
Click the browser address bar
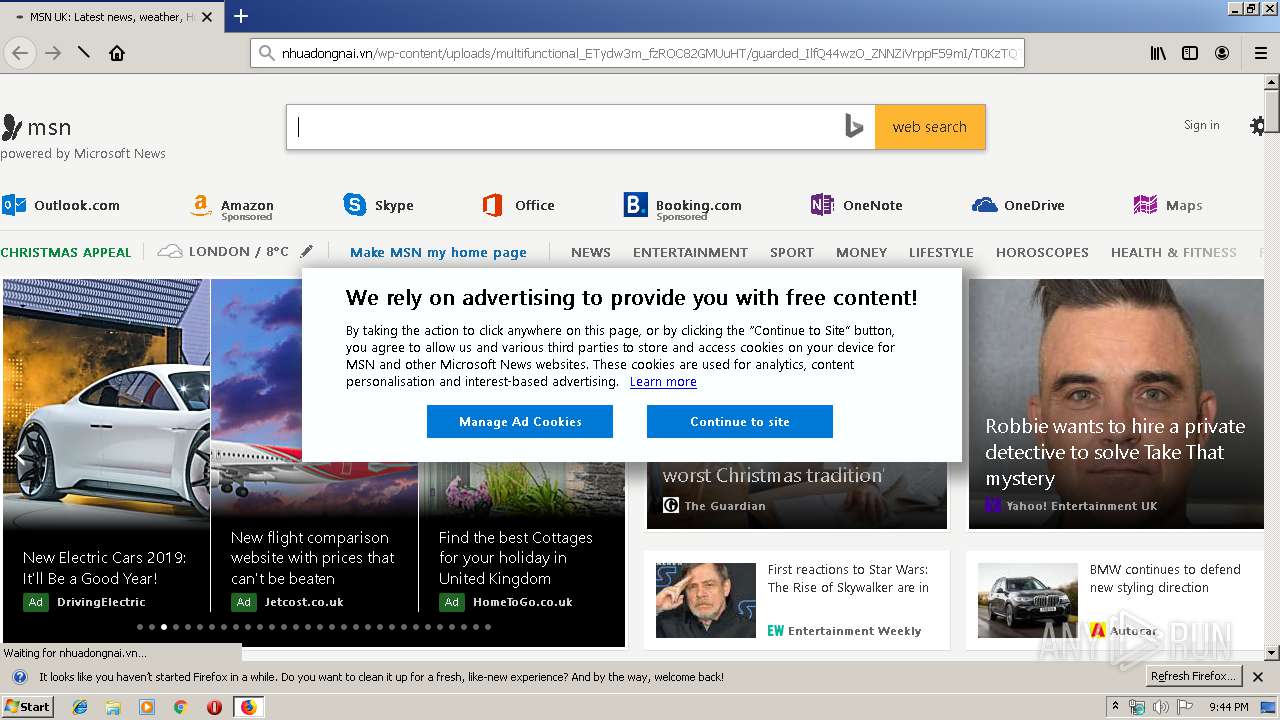point(637,53)
